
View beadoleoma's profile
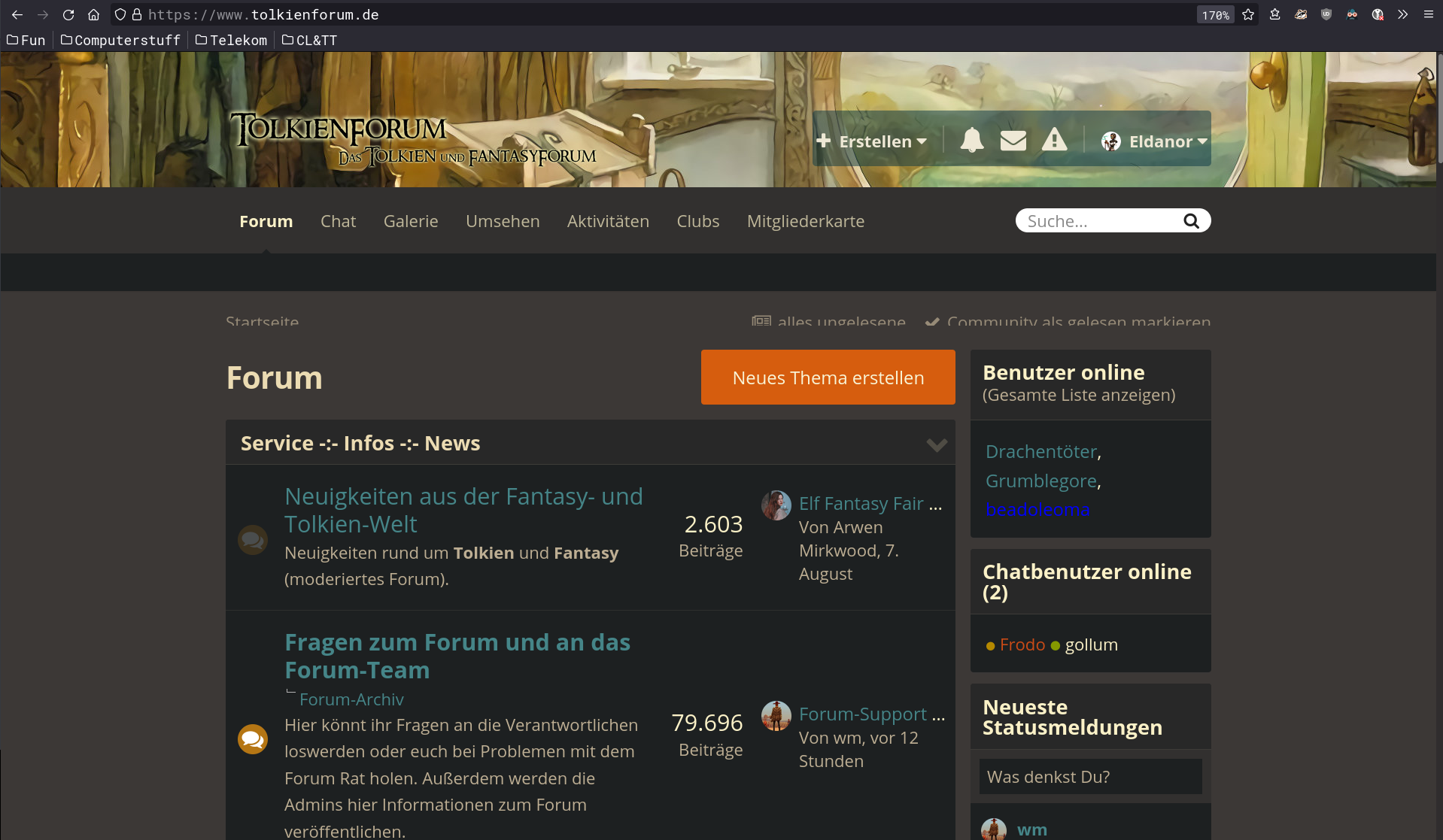1037,509
